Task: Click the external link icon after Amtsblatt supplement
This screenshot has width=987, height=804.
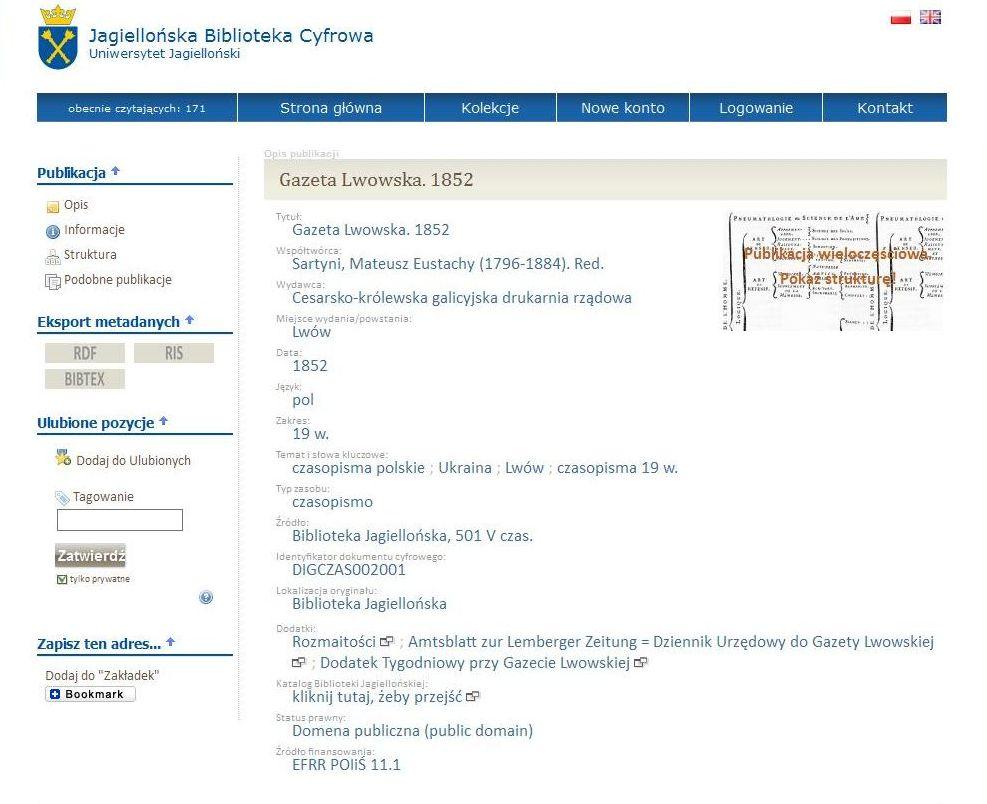Action: point(299,662)
